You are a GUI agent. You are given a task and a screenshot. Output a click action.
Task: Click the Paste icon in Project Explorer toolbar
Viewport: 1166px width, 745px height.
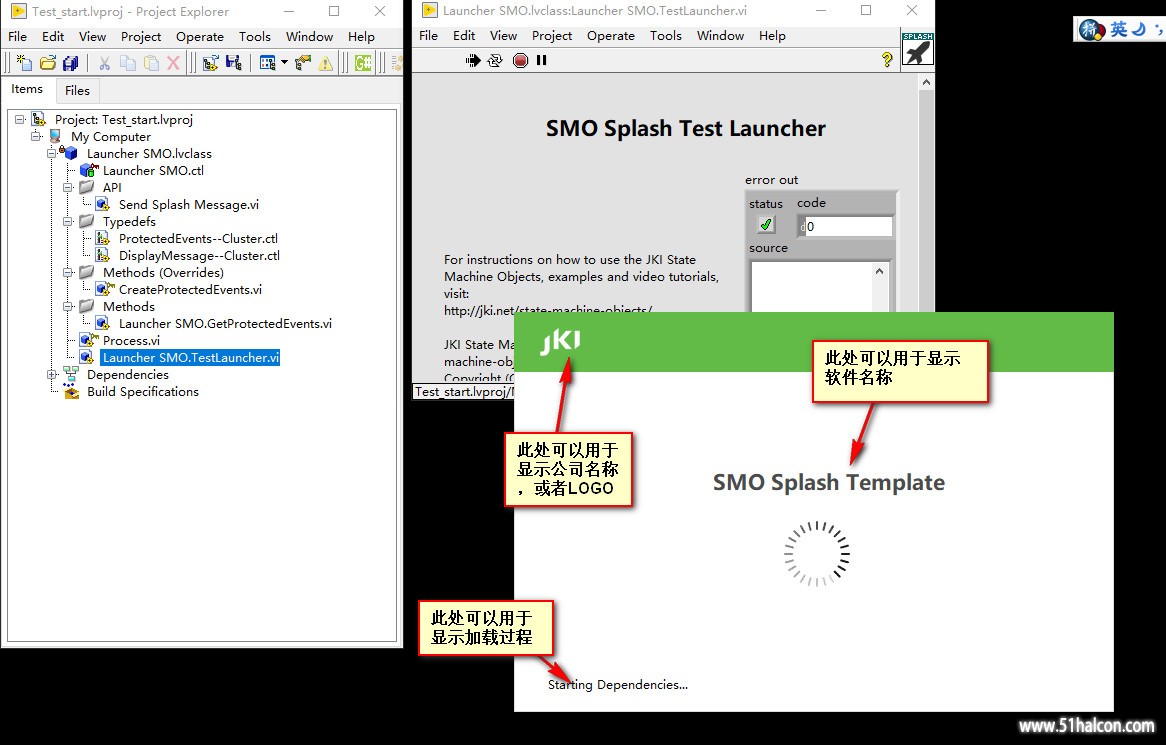click(151, 63)
